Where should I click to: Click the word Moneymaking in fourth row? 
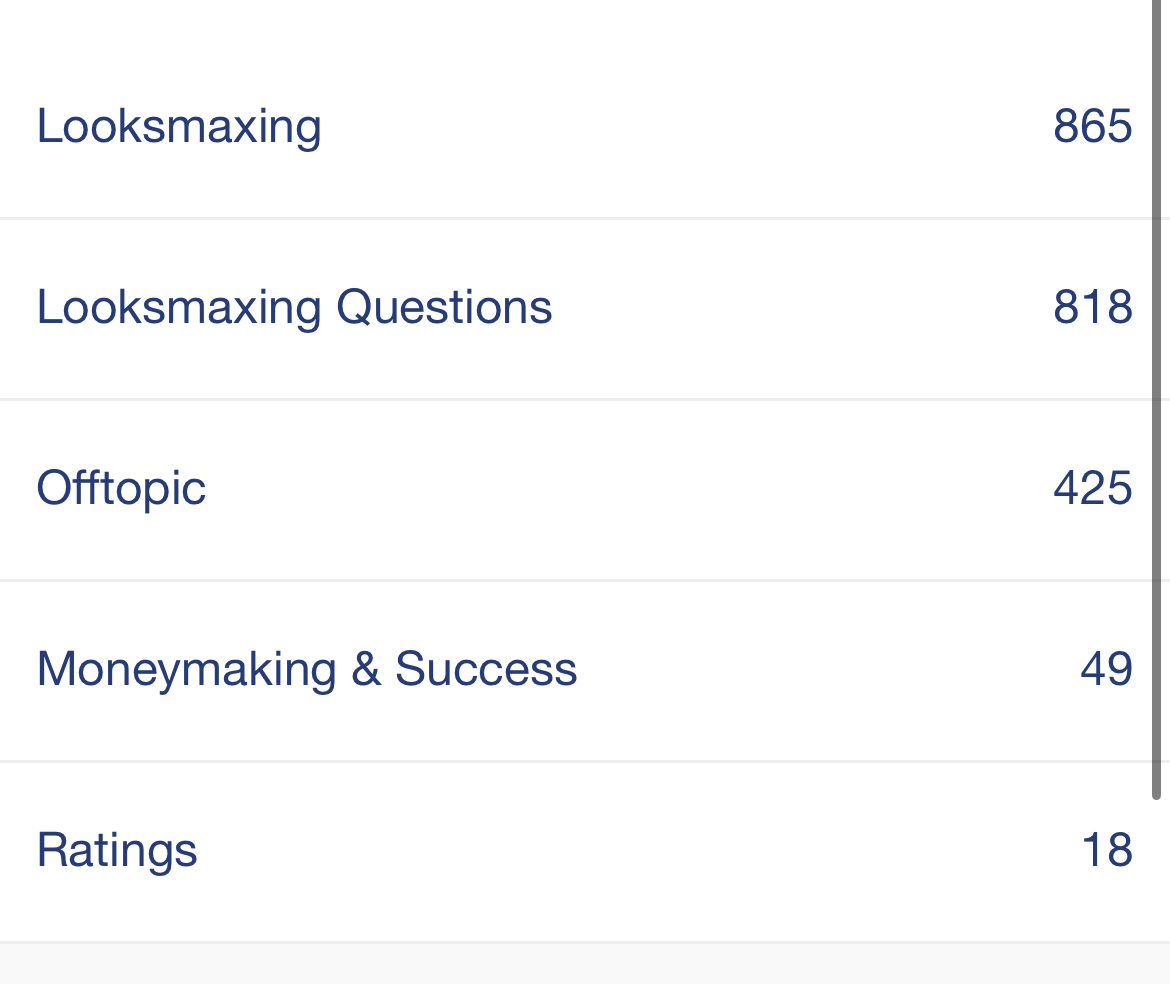(186, 669)
